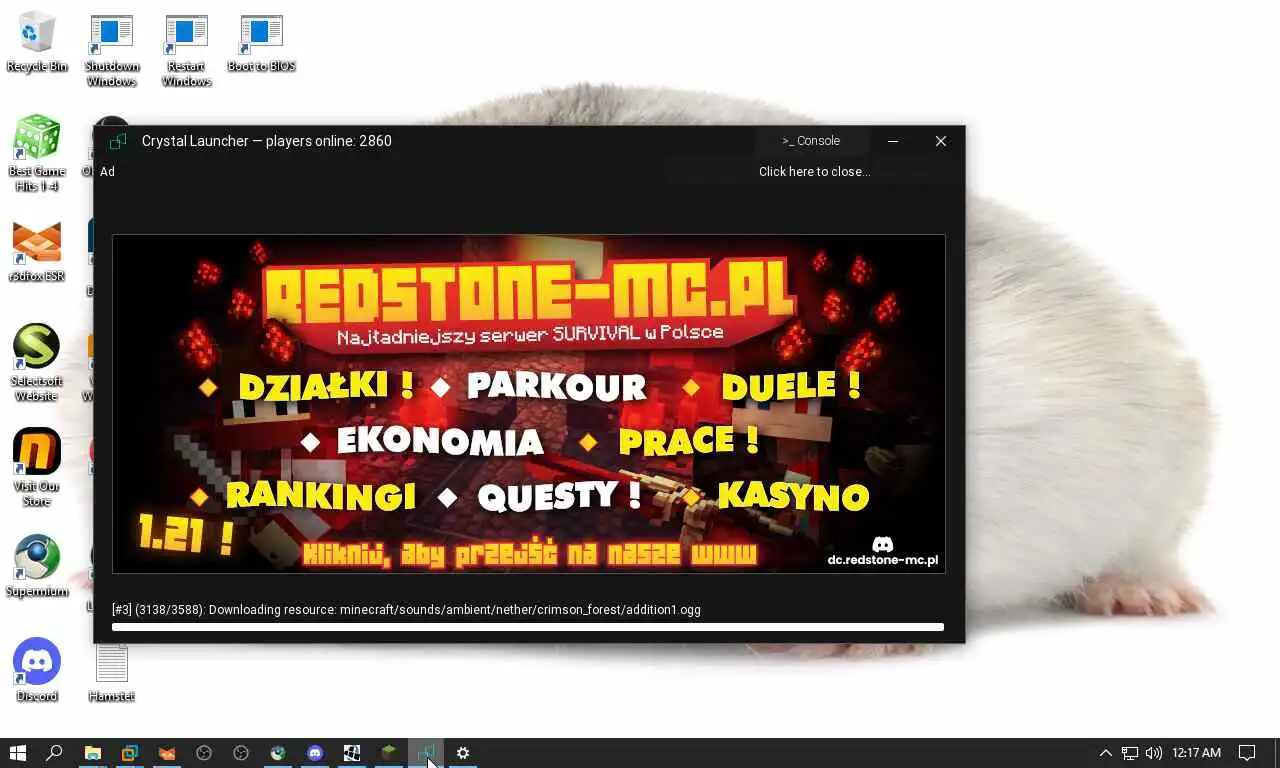The image size is (1280, 768).
Task: Open Settings gear in the taskbar
Action: (462, 753)
